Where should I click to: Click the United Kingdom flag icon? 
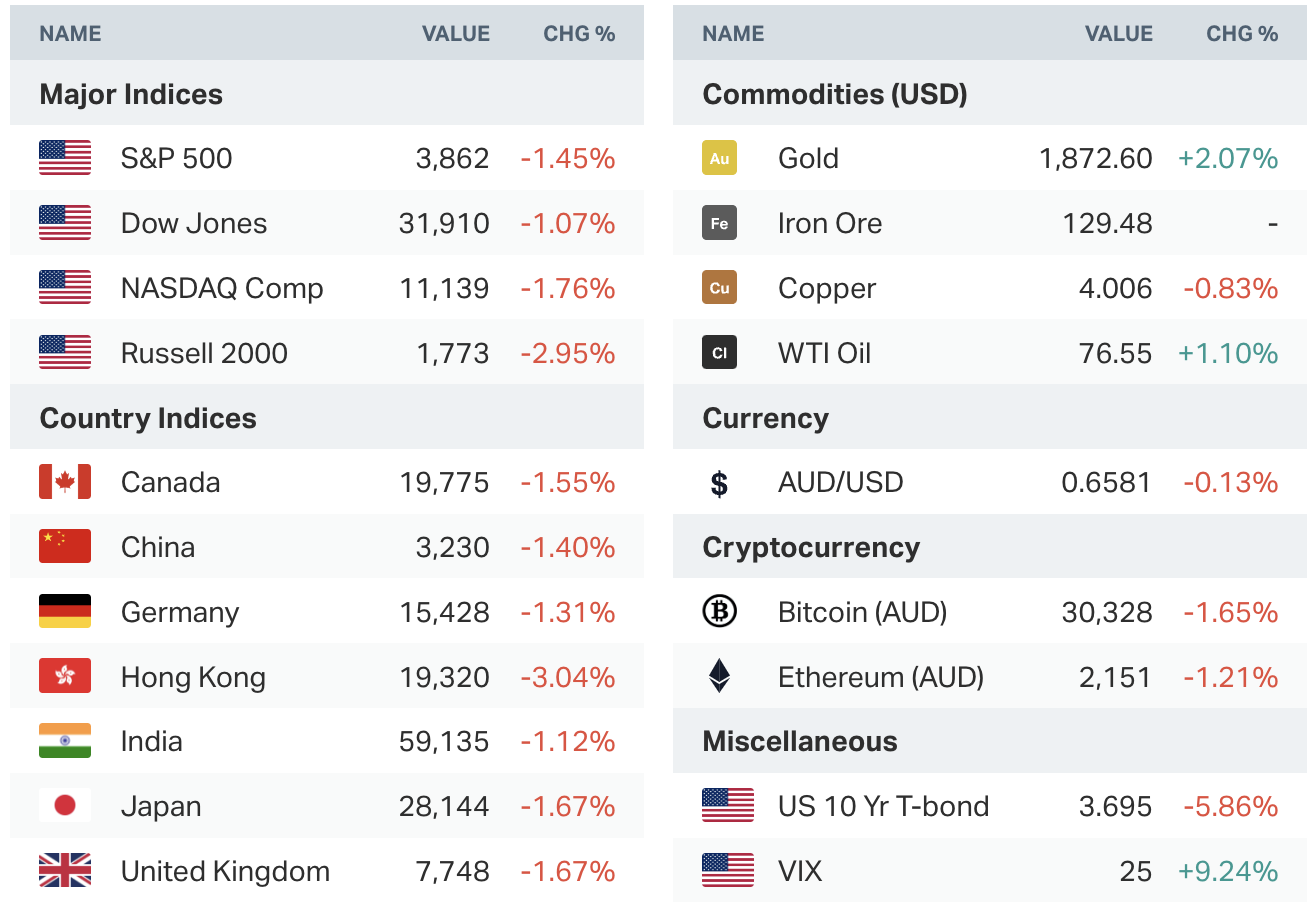click(65, 871)
